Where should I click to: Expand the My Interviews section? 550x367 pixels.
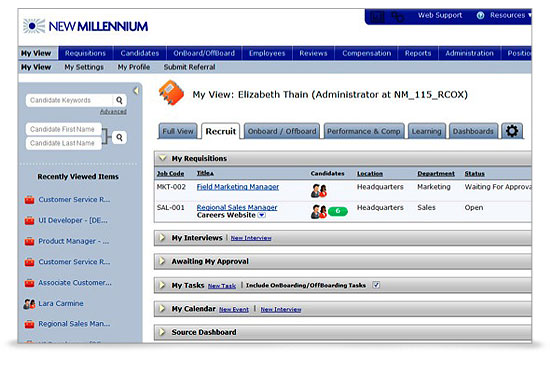click(162, 238)
